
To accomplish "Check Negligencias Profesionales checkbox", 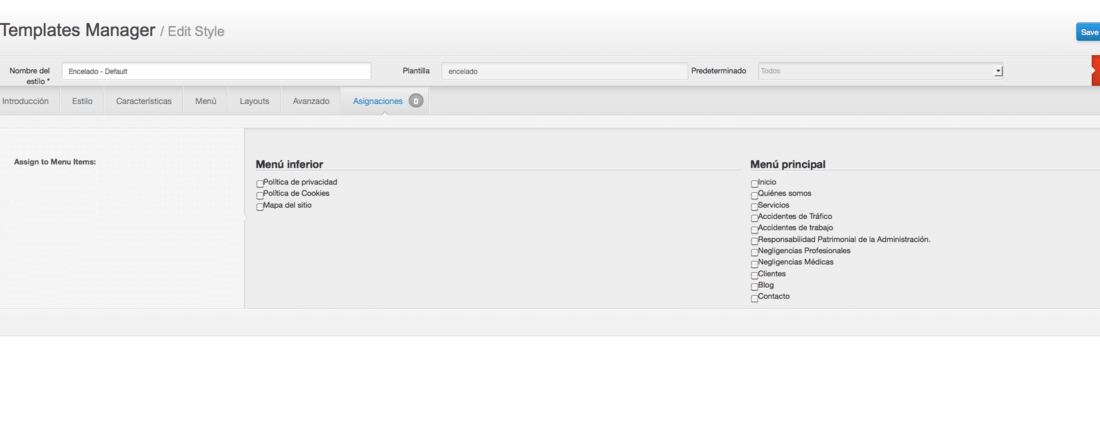I will tap(755, 253).
